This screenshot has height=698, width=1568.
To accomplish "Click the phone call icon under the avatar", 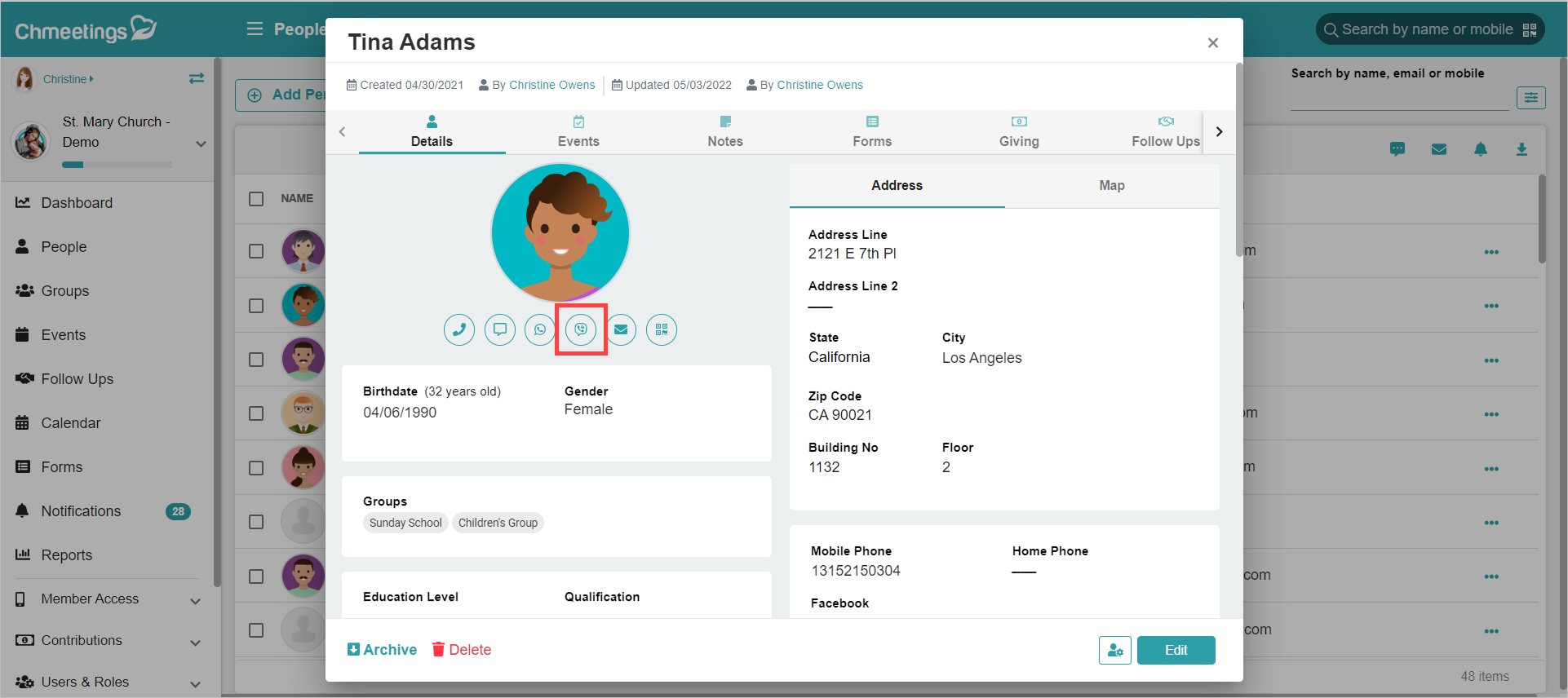I will click(x=459, y=329).
